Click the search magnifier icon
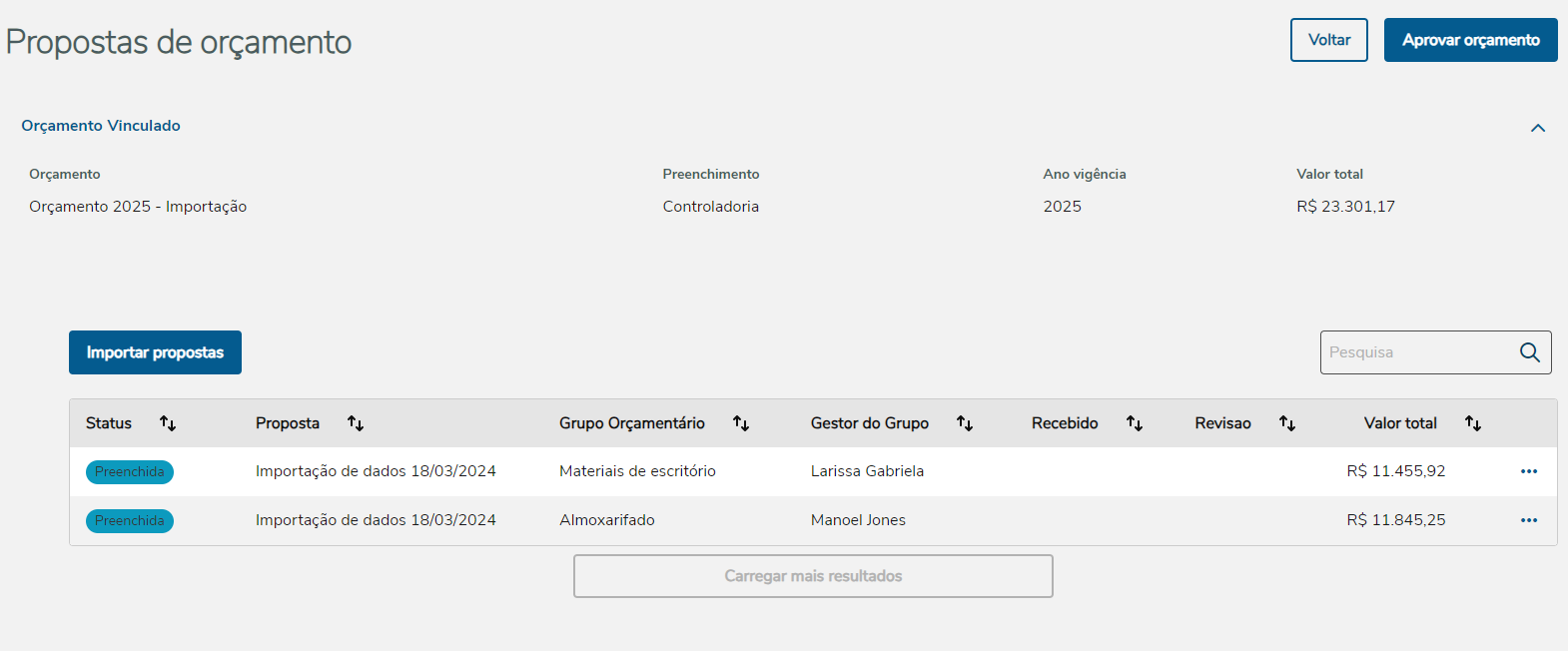Viewport: 1568px width, 651px height. 1530,352
